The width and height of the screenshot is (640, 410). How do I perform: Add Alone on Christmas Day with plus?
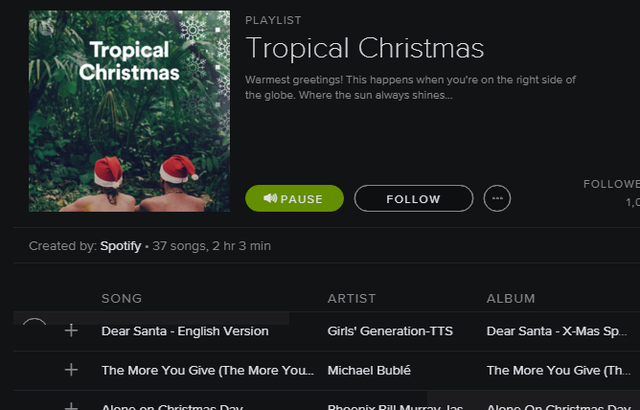point(71,406)
